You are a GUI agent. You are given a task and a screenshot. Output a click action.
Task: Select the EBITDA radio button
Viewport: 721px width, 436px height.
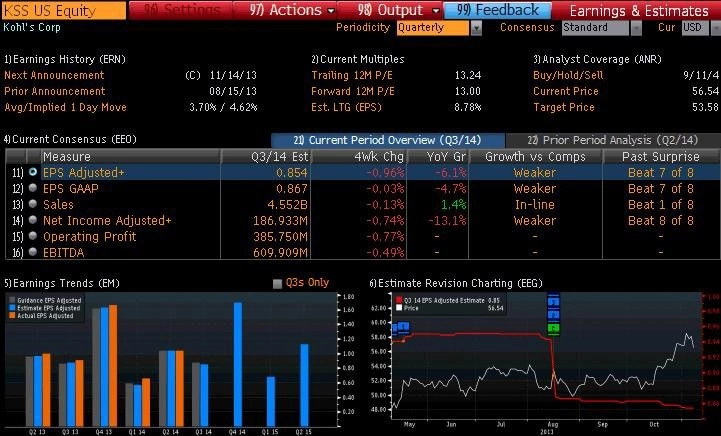tap(33, 252)
